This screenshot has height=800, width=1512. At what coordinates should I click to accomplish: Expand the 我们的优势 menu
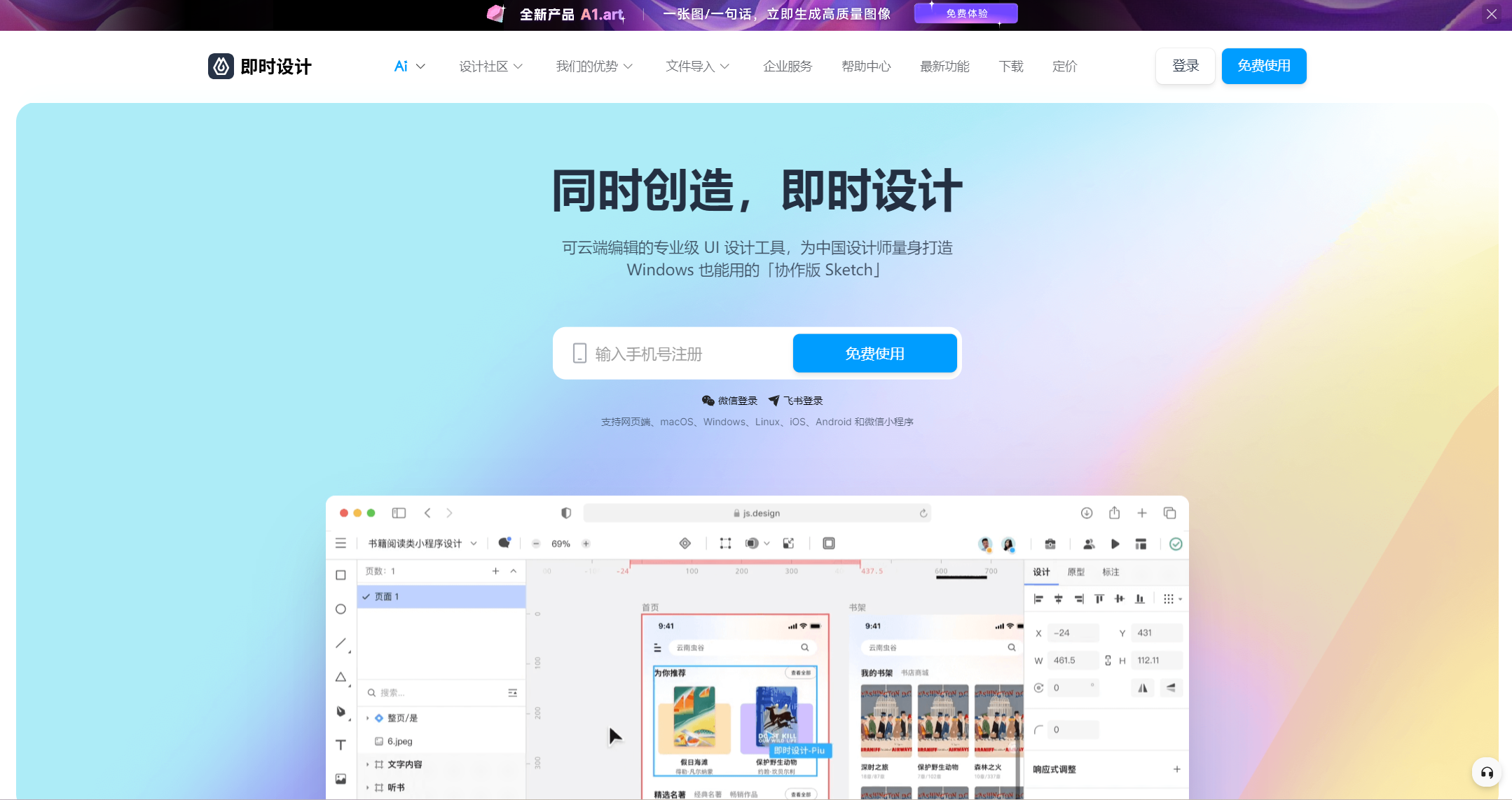coord(594,67)
